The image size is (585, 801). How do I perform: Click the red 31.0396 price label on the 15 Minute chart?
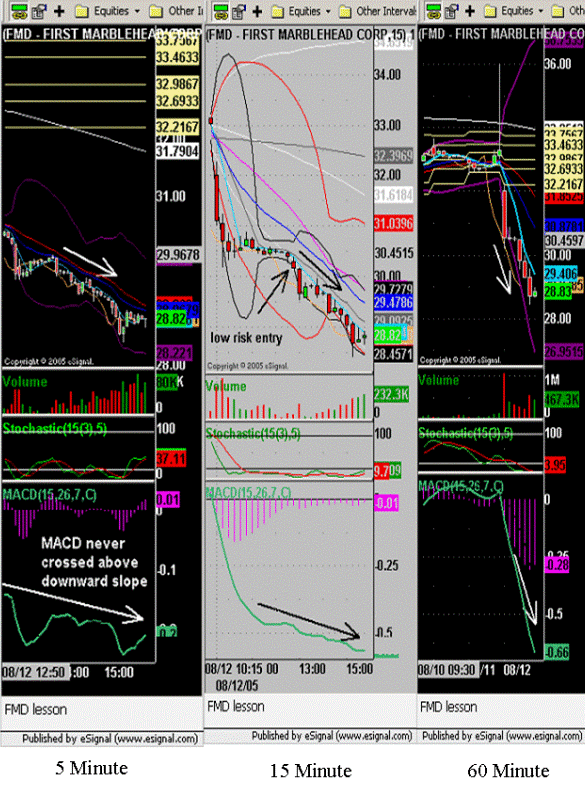click(x=393, y=223)
